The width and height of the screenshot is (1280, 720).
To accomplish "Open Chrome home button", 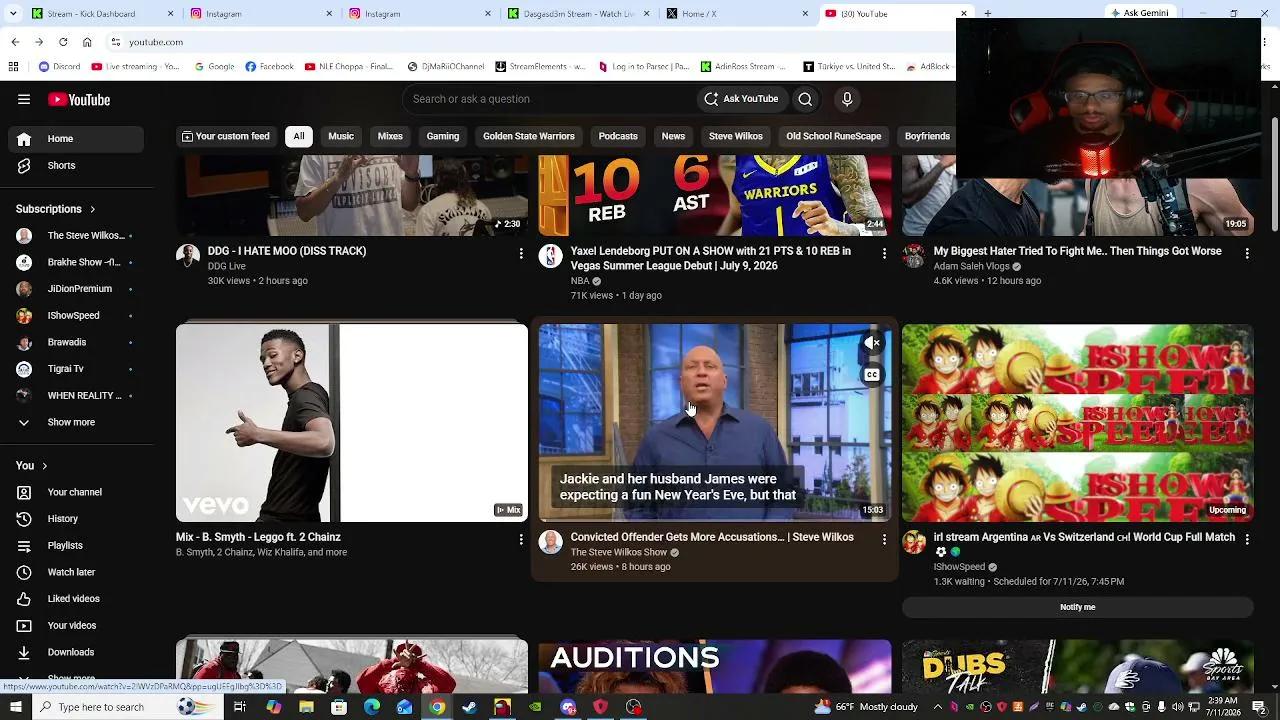I will point(87,42).
